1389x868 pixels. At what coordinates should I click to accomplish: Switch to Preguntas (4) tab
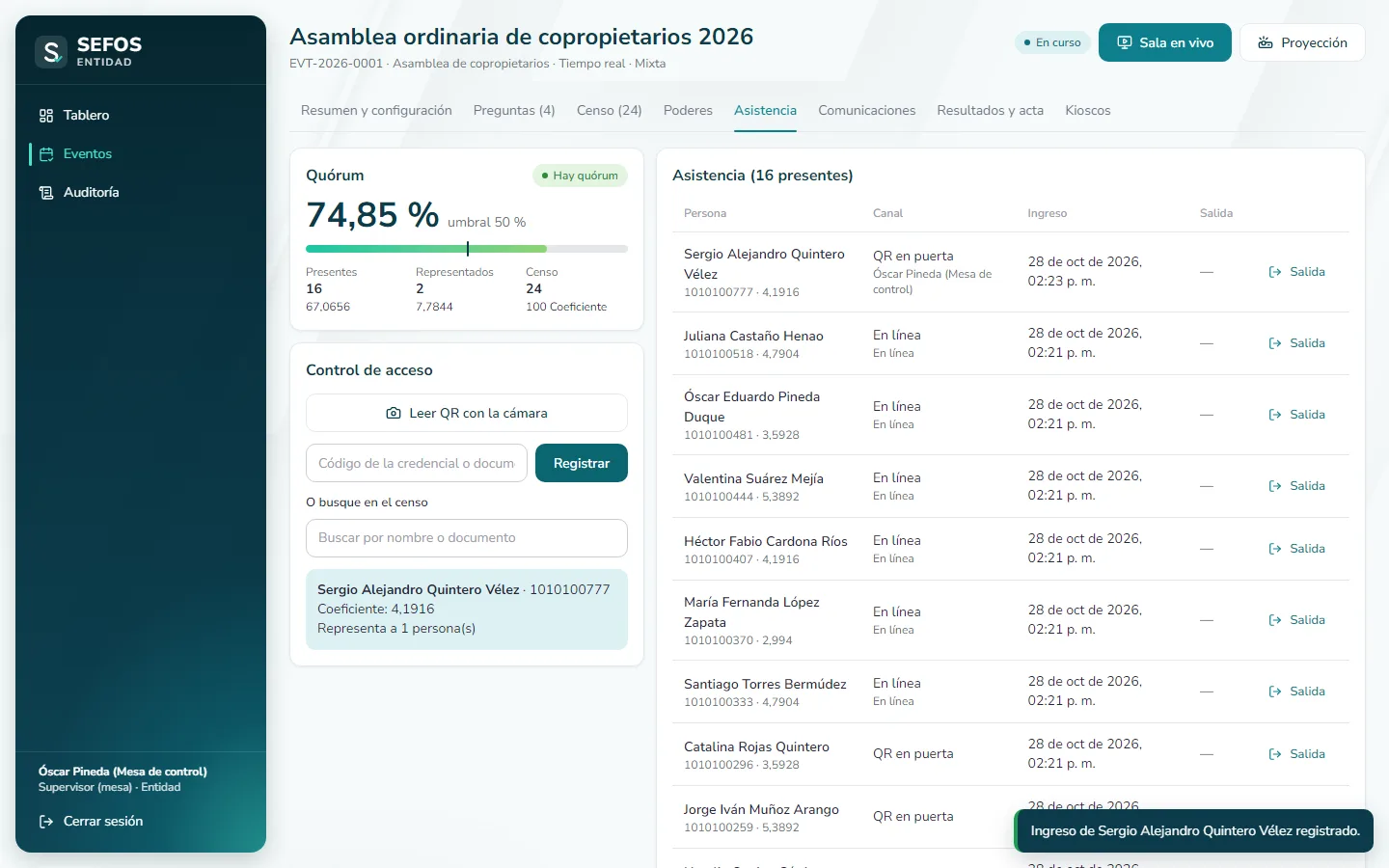pyautogui.click(x=514, y=110)
